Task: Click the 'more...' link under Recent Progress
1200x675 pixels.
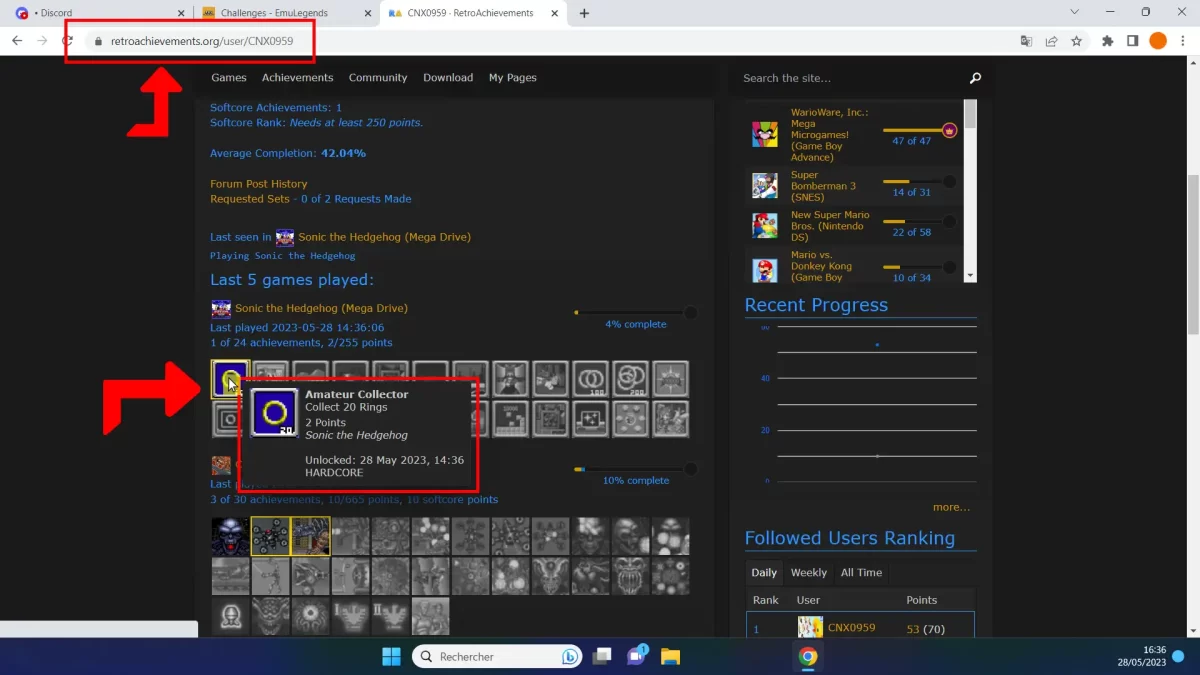Action: tap(951, 507)
